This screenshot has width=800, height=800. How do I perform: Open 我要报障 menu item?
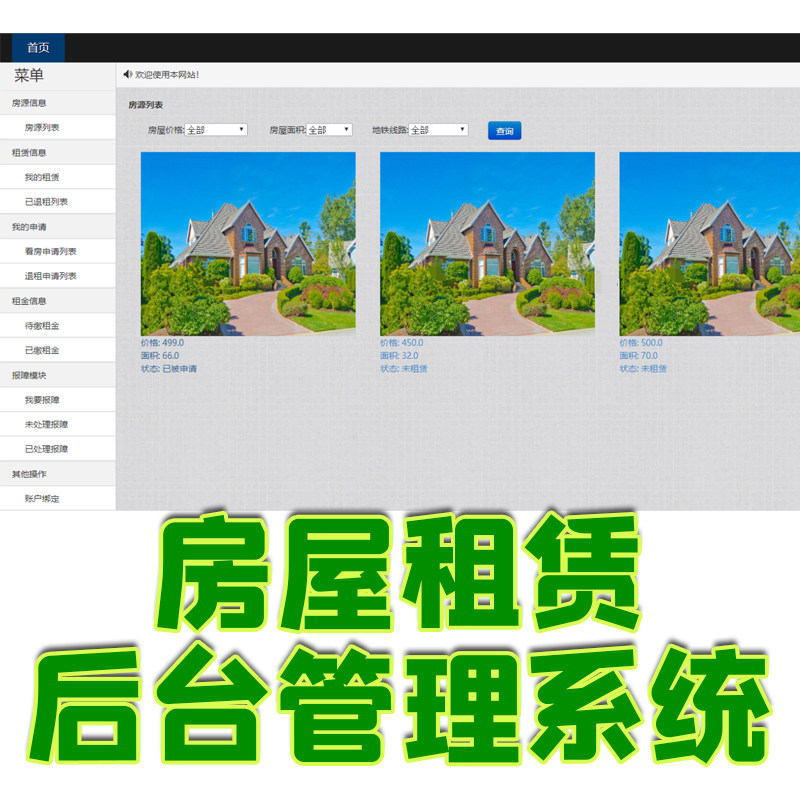pos(58,399)
